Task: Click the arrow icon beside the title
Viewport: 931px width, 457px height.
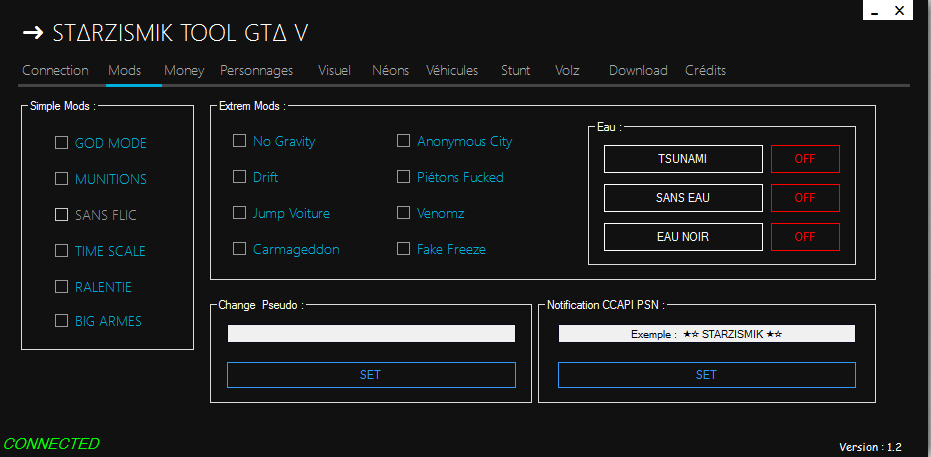Action: pos(33,33)
